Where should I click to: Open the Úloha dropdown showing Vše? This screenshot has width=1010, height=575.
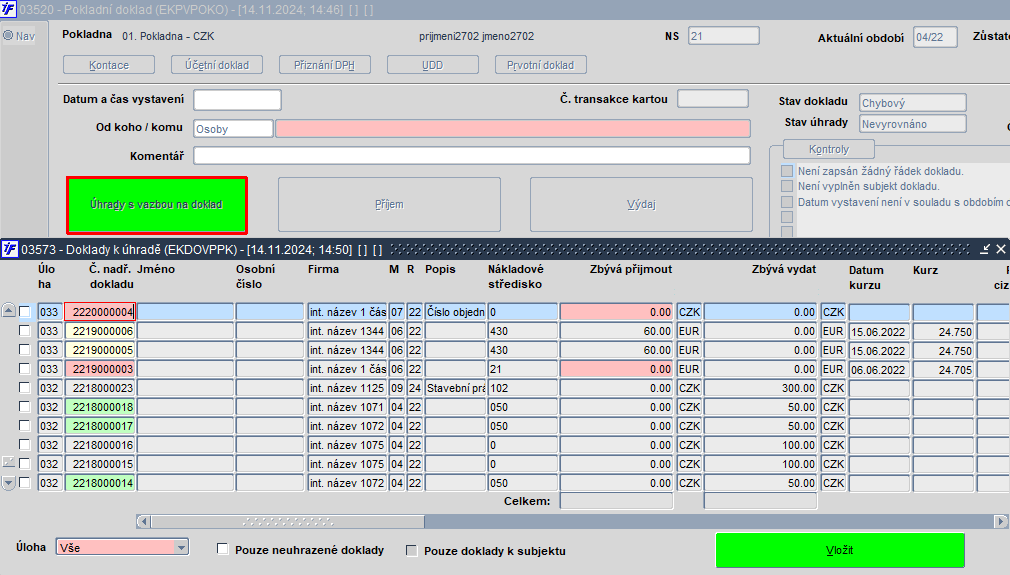click(122, 547)
